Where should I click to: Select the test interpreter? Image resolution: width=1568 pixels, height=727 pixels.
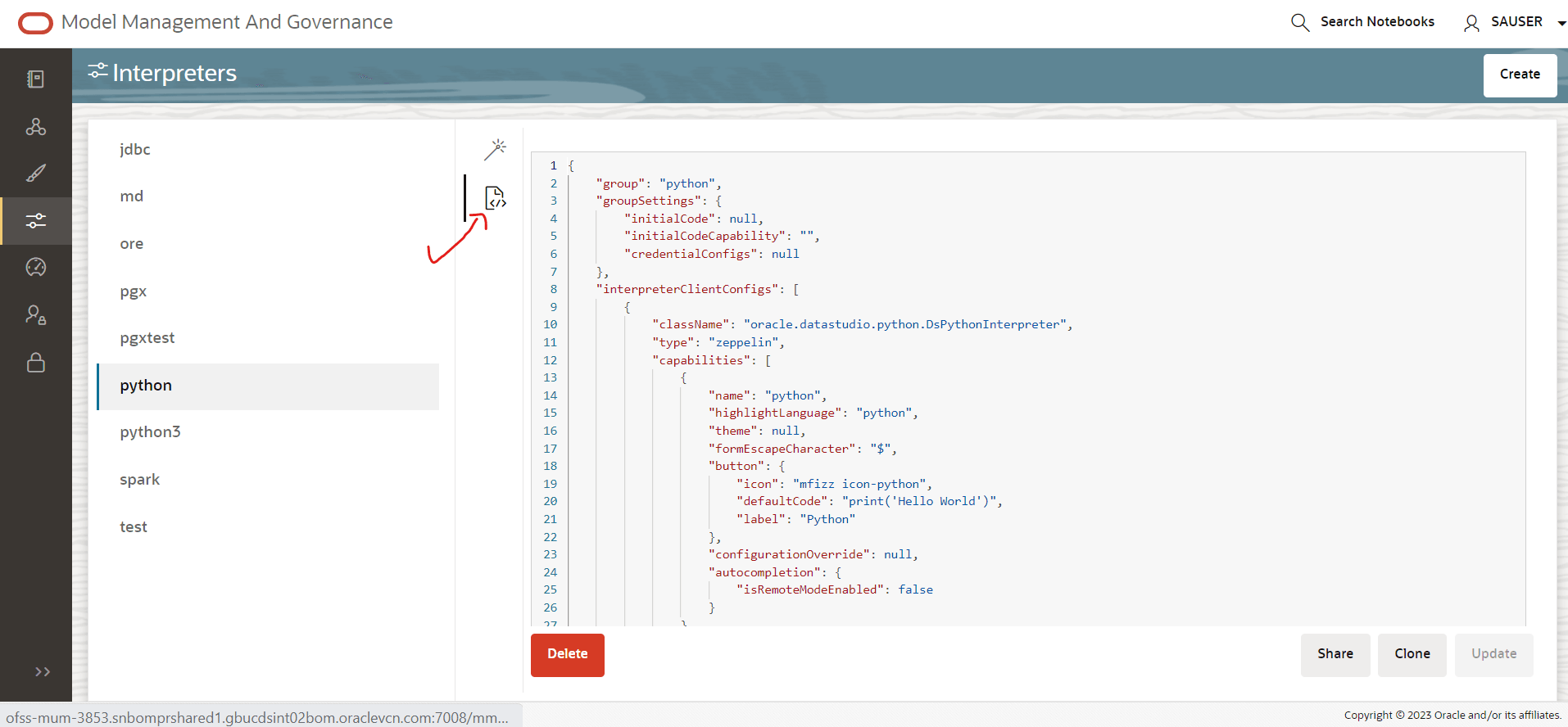[268, 527]
